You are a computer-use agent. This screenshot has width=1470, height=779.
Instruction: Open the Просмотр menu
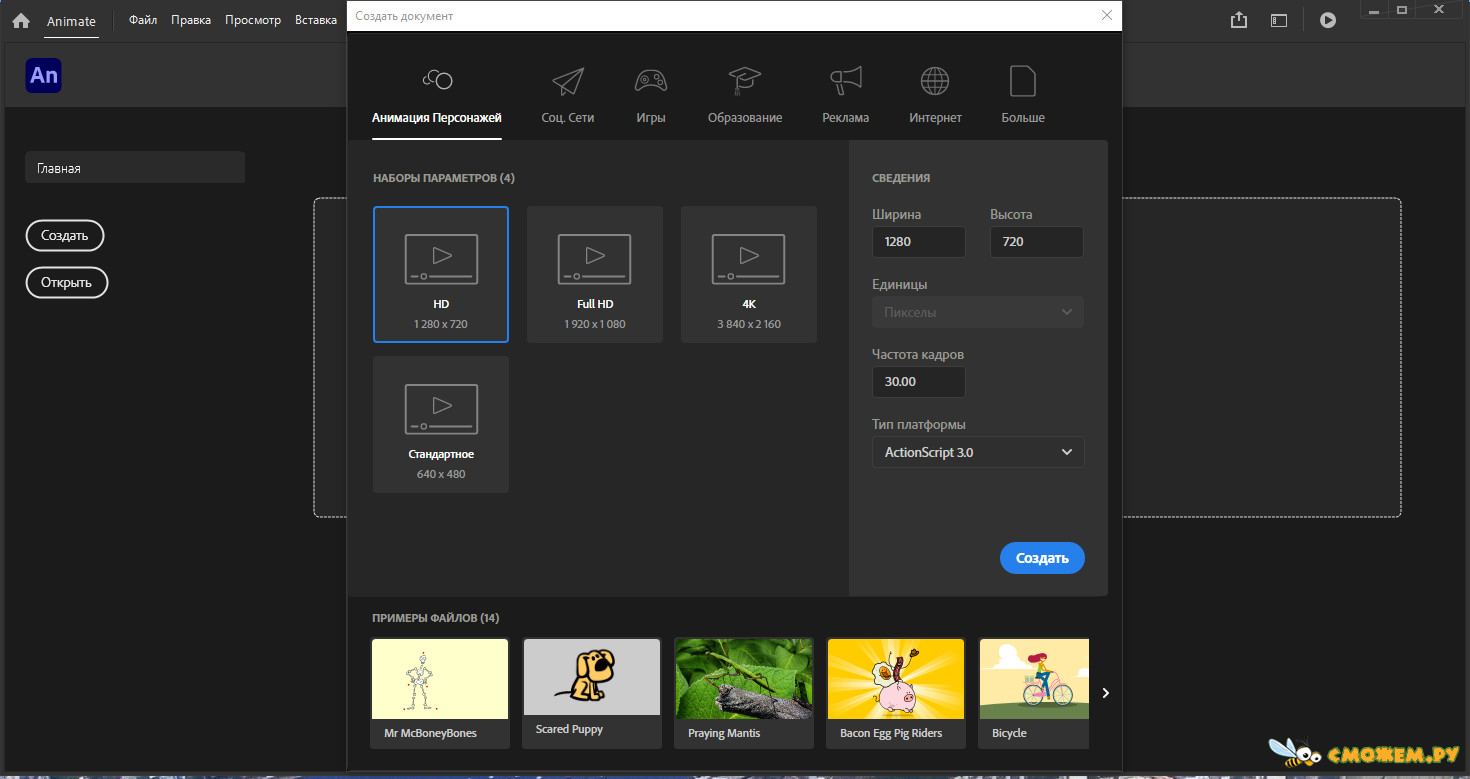click(253, 20)
